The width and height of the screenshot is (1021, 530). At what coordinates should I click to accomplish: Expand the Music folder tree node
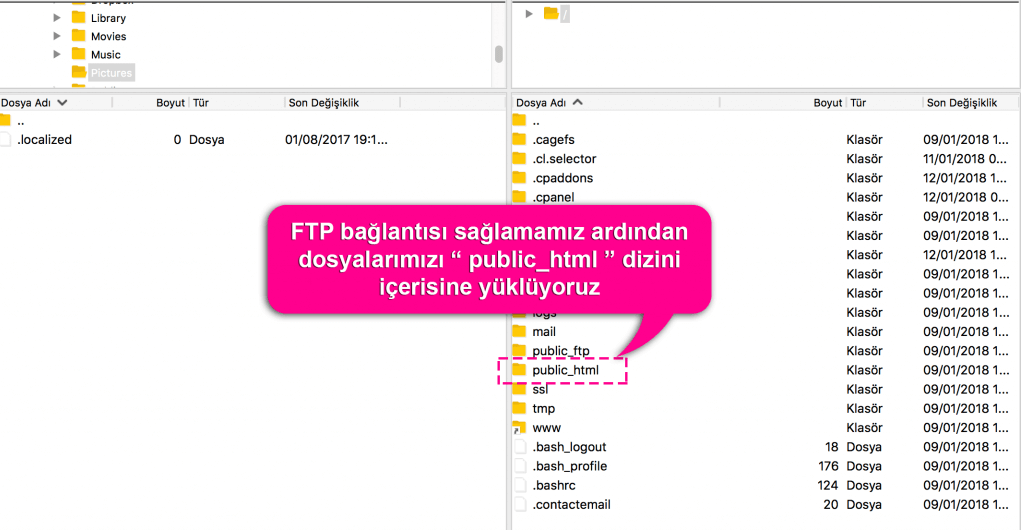coord(57,55)
